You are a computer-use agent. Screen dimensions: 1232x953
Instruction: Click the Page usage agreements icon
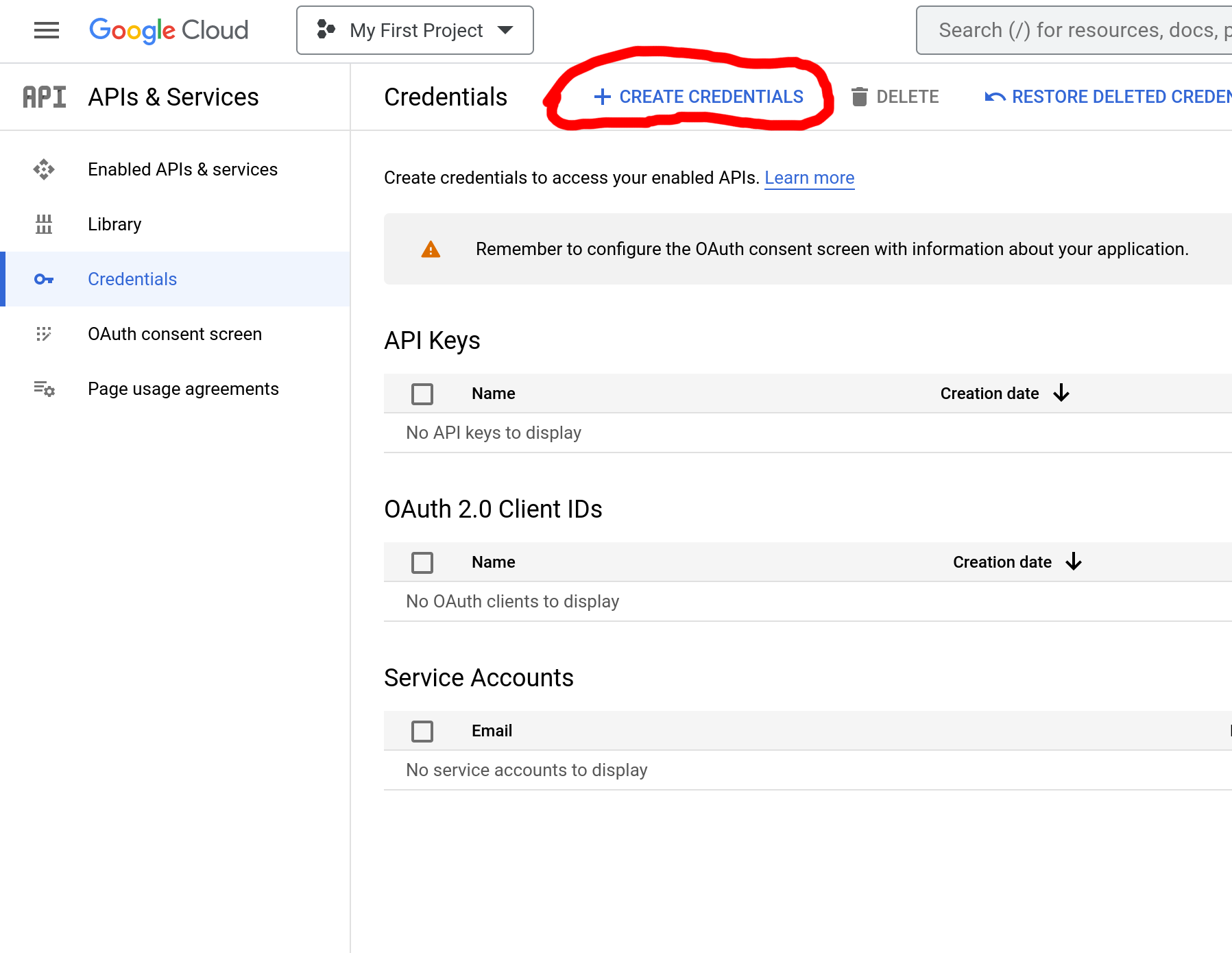45,389
